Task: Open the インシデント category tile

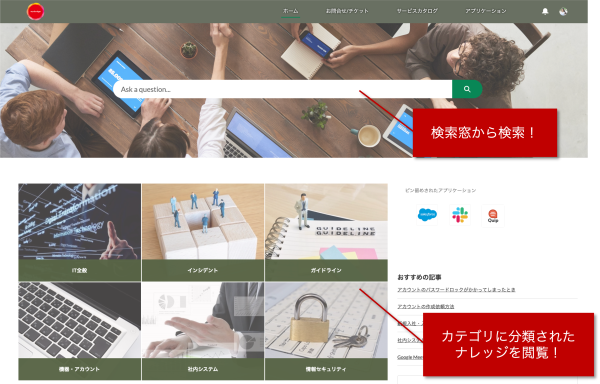Action: (x=203, y=233)
